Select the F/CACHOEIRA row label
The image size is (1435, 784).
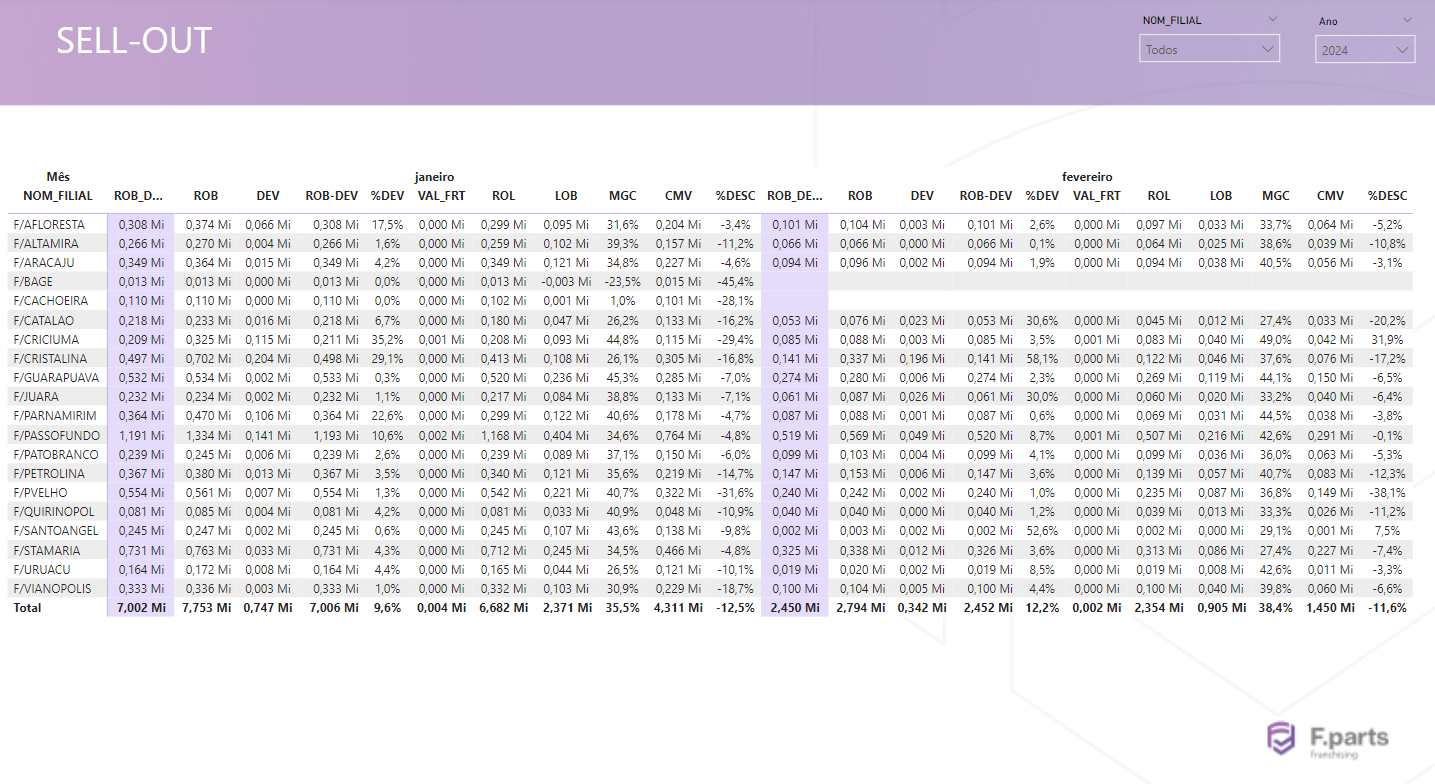click(x=50, y=301)
